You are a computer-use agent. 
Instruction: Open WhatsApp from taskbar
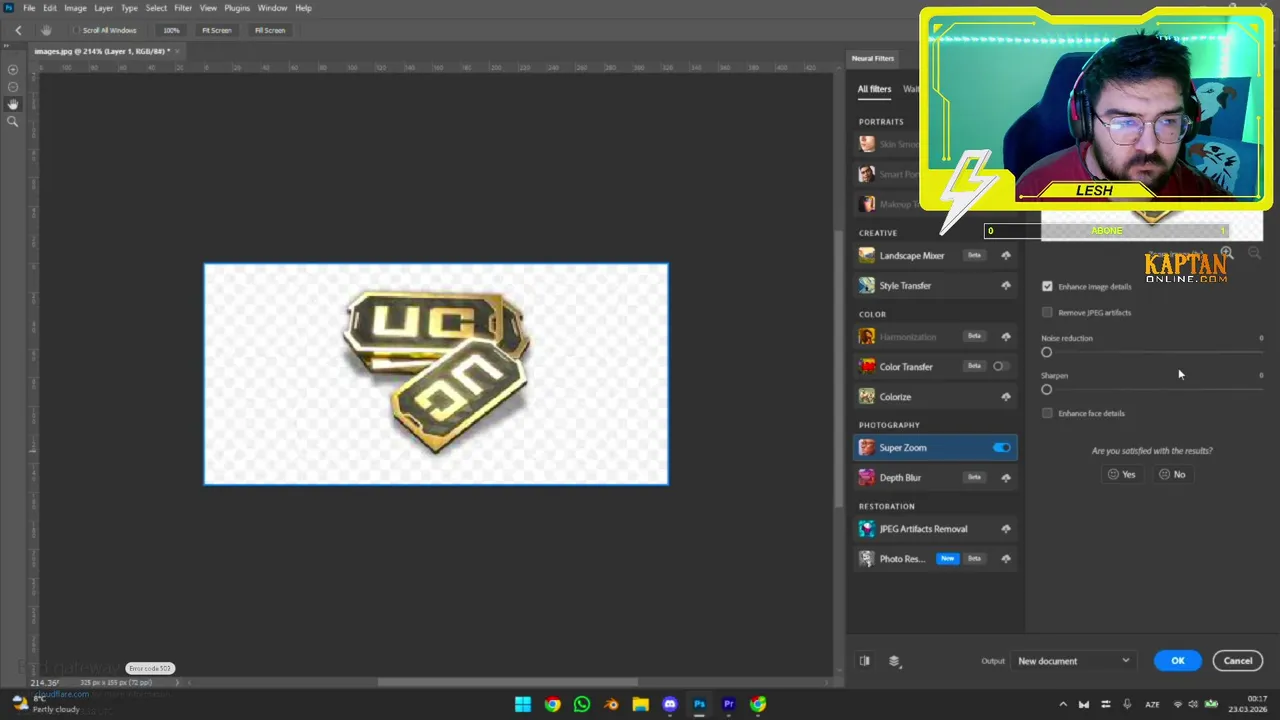(x=582, y=704)
